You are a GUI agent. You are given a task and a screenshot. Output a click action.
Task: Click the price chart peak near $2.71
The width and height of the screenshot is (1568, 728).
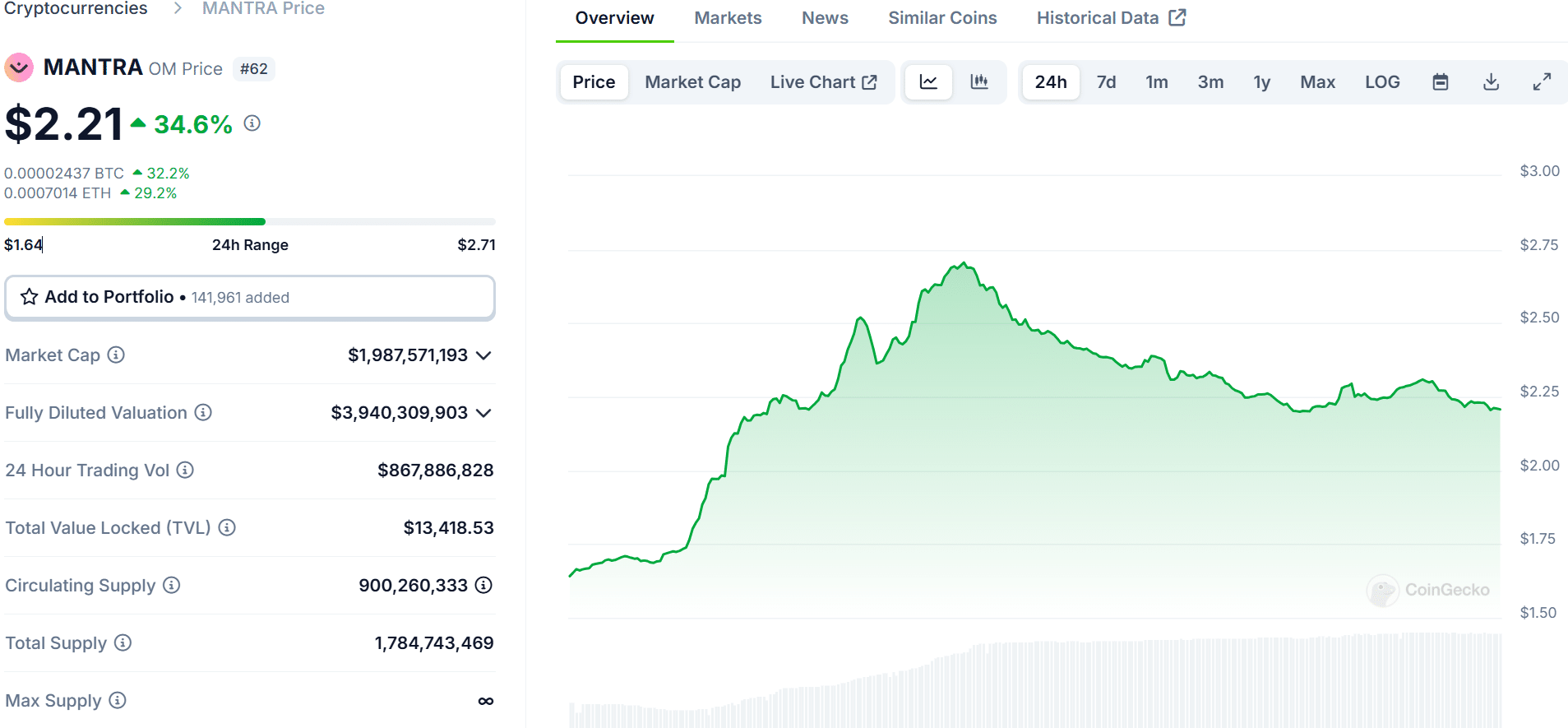pos(963,265)
